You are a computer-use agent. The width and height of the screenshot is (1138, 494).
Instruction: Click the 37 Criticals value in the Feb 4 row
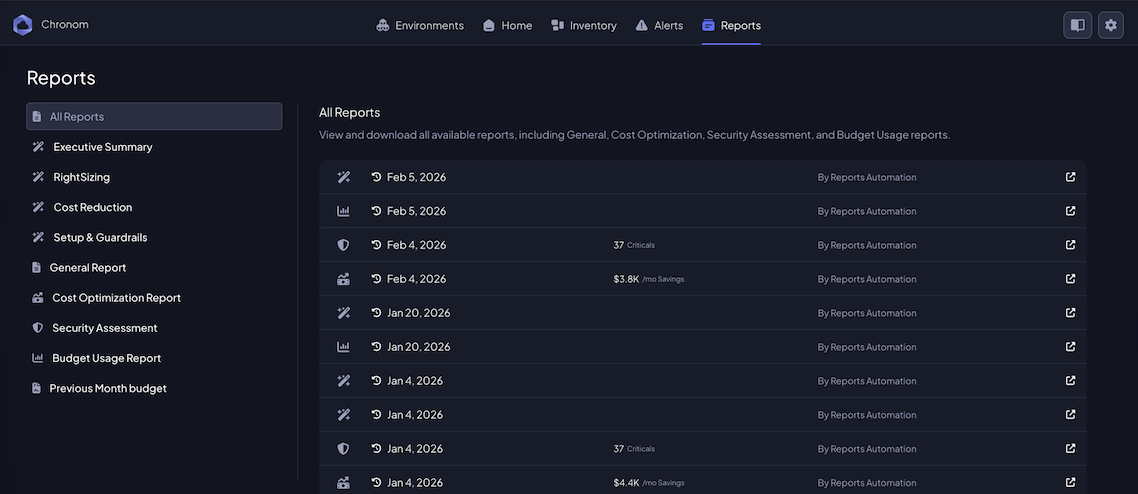tap(634, 245)
